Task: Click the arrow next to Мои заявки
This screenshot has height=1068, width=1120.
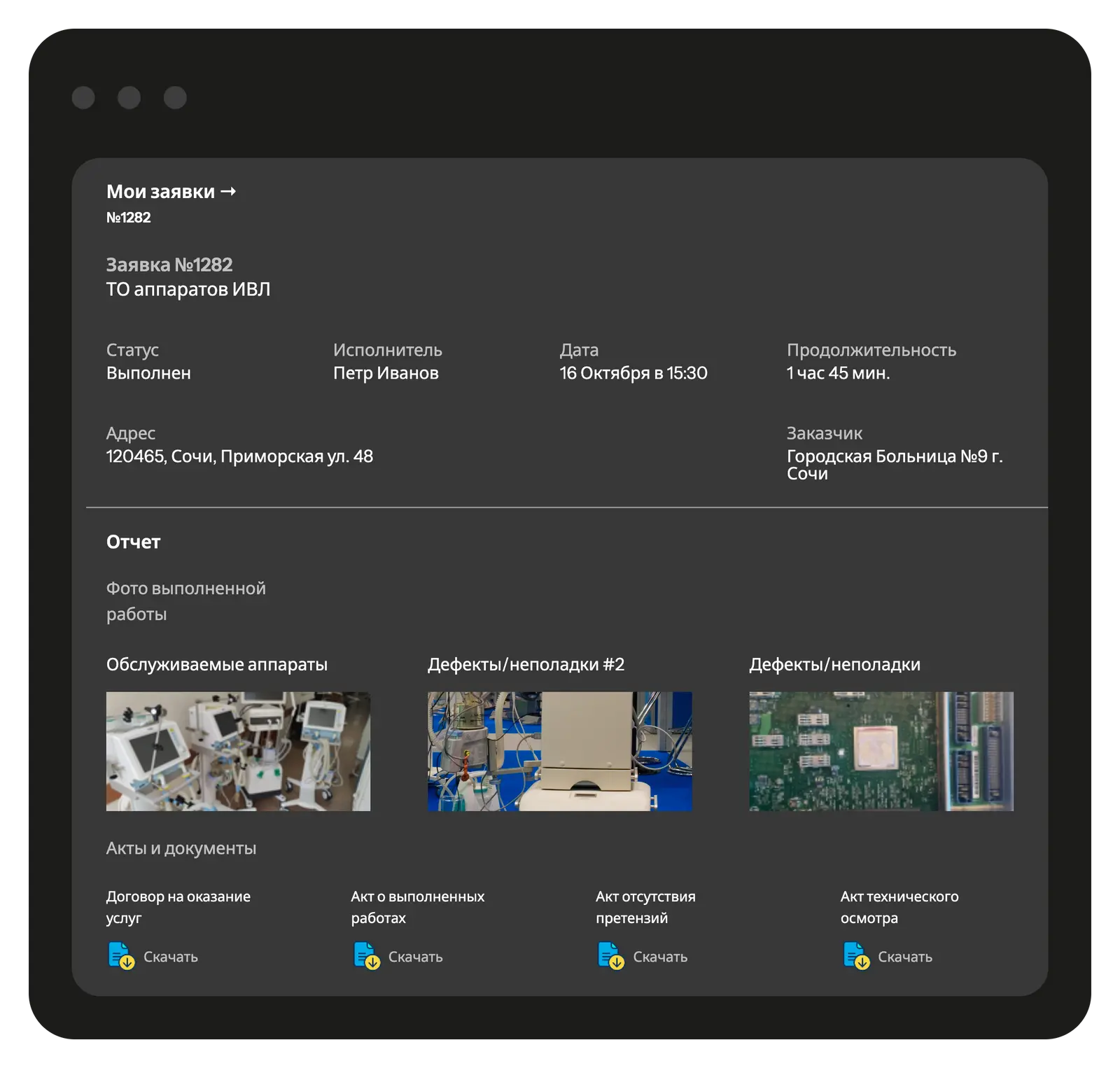Action: [228, 192]
